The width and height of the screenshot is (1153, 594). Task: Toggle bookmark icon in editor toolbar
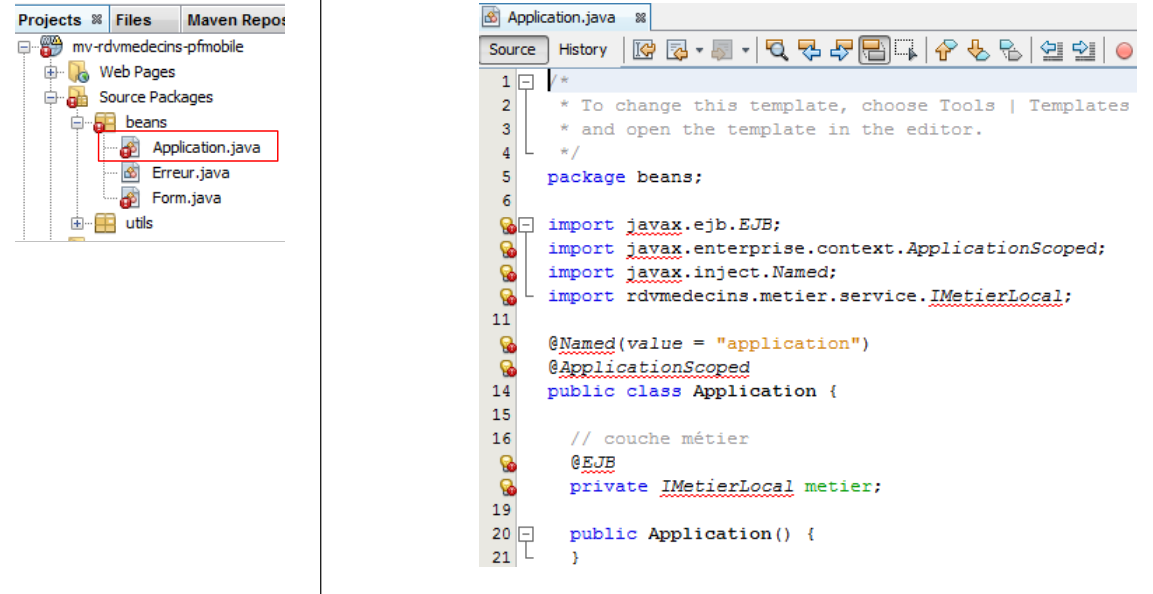[x=1011, y=50]
